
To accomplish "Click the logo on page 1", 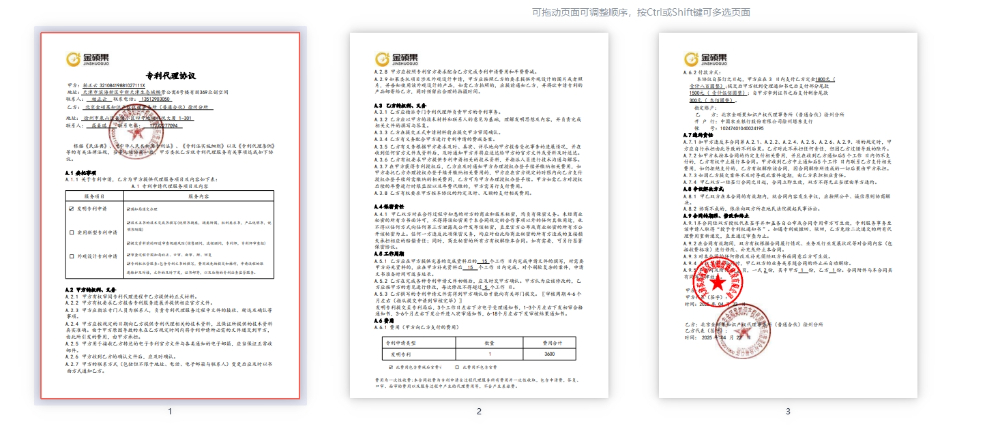I will coord(87,58).
